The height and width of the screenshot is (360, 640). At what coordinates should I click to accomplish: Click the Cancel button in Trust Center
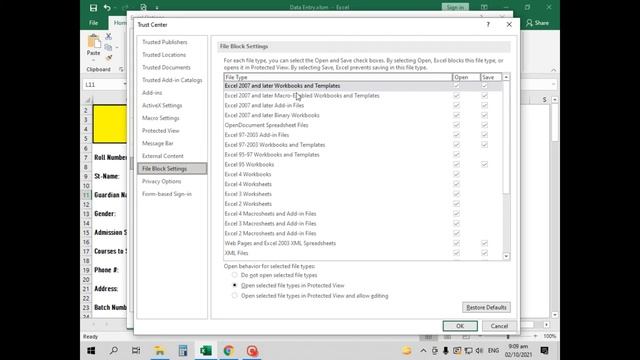coord(499,326)
